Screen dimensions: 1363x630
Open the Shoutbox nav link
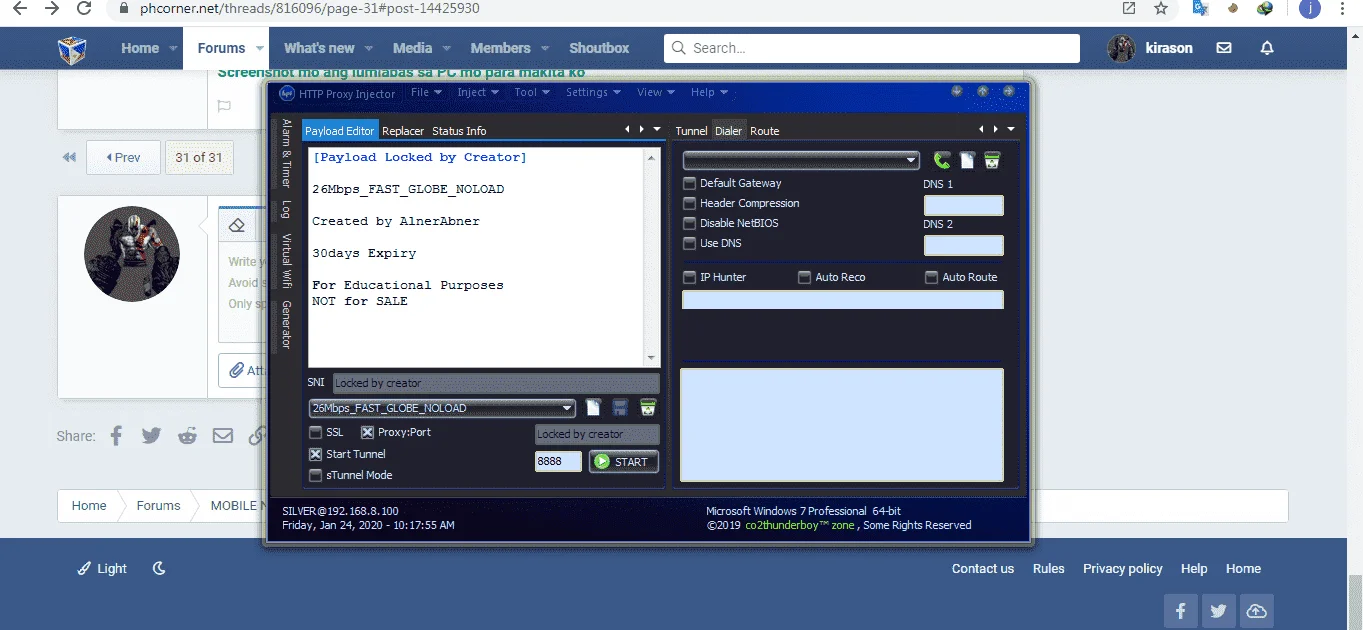(x=599, y=48)
